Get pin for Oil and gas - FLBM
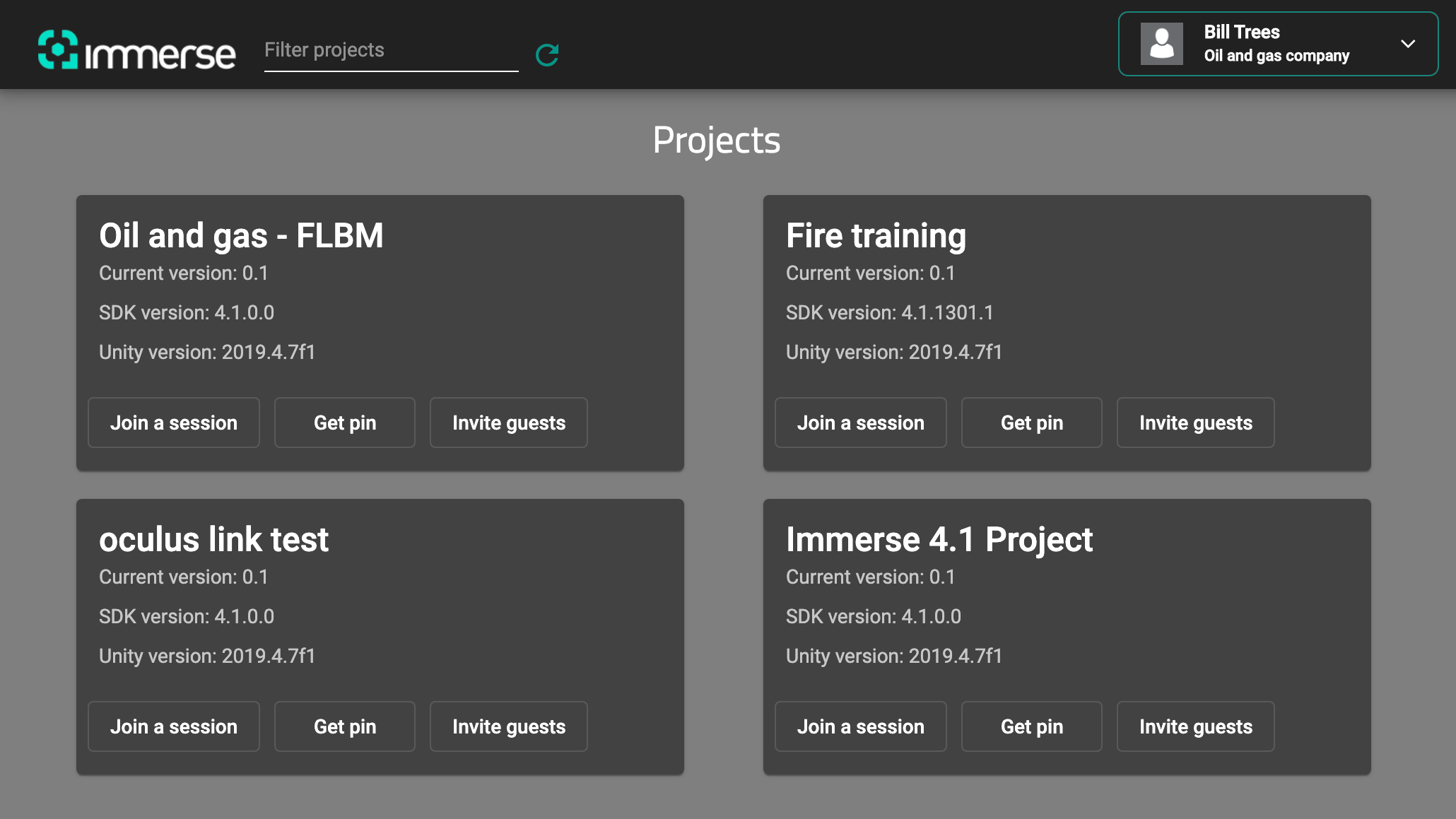 [x=345, y=423]
